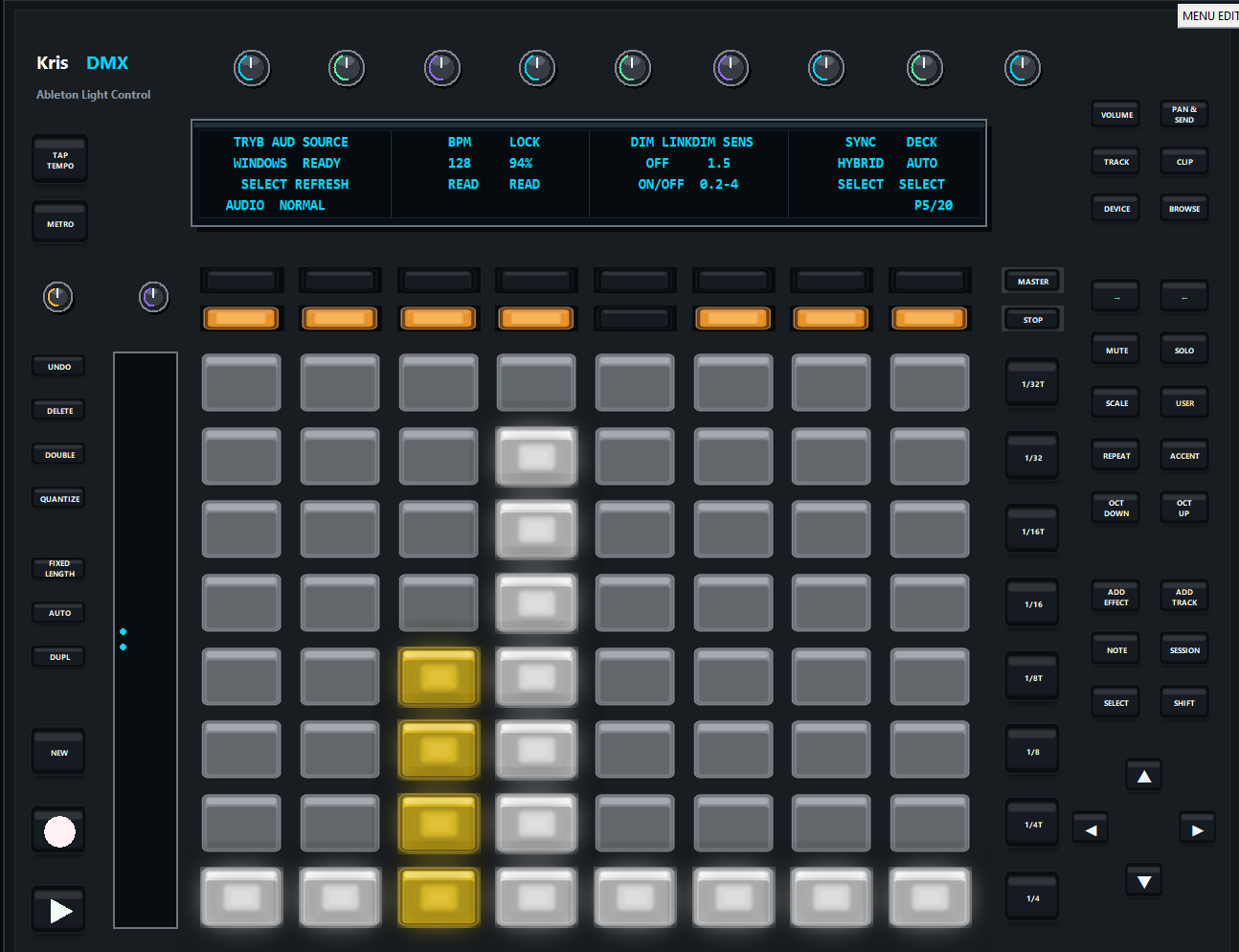Toggle the SOLO button
1239x952 pixels.
1184,351
